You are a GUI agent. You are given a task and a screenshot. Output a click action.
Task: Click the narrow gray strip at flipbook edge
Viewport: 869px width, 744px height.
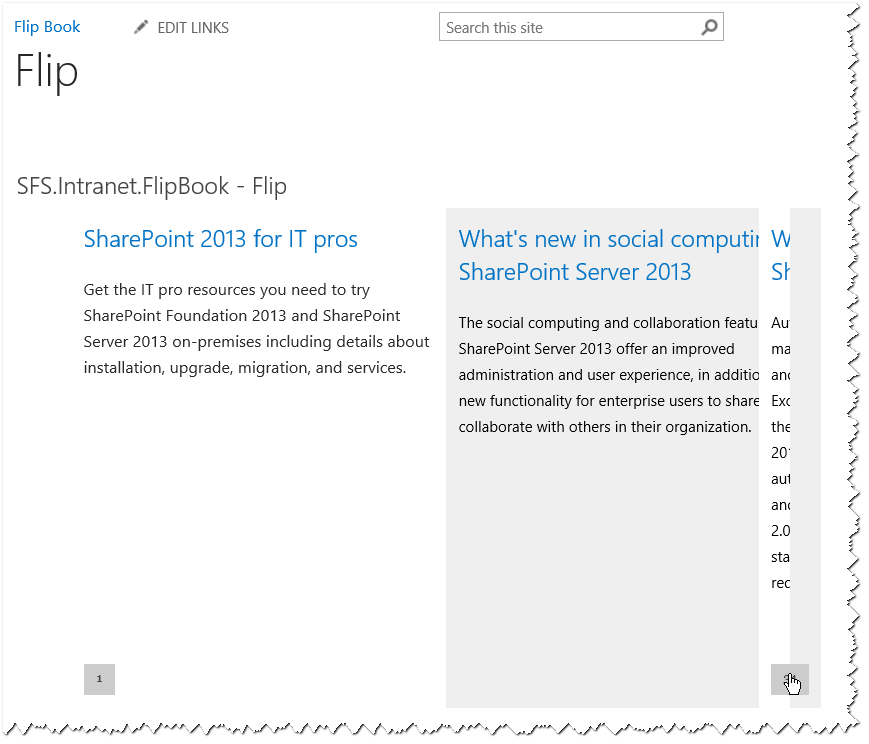click(805, 432)
